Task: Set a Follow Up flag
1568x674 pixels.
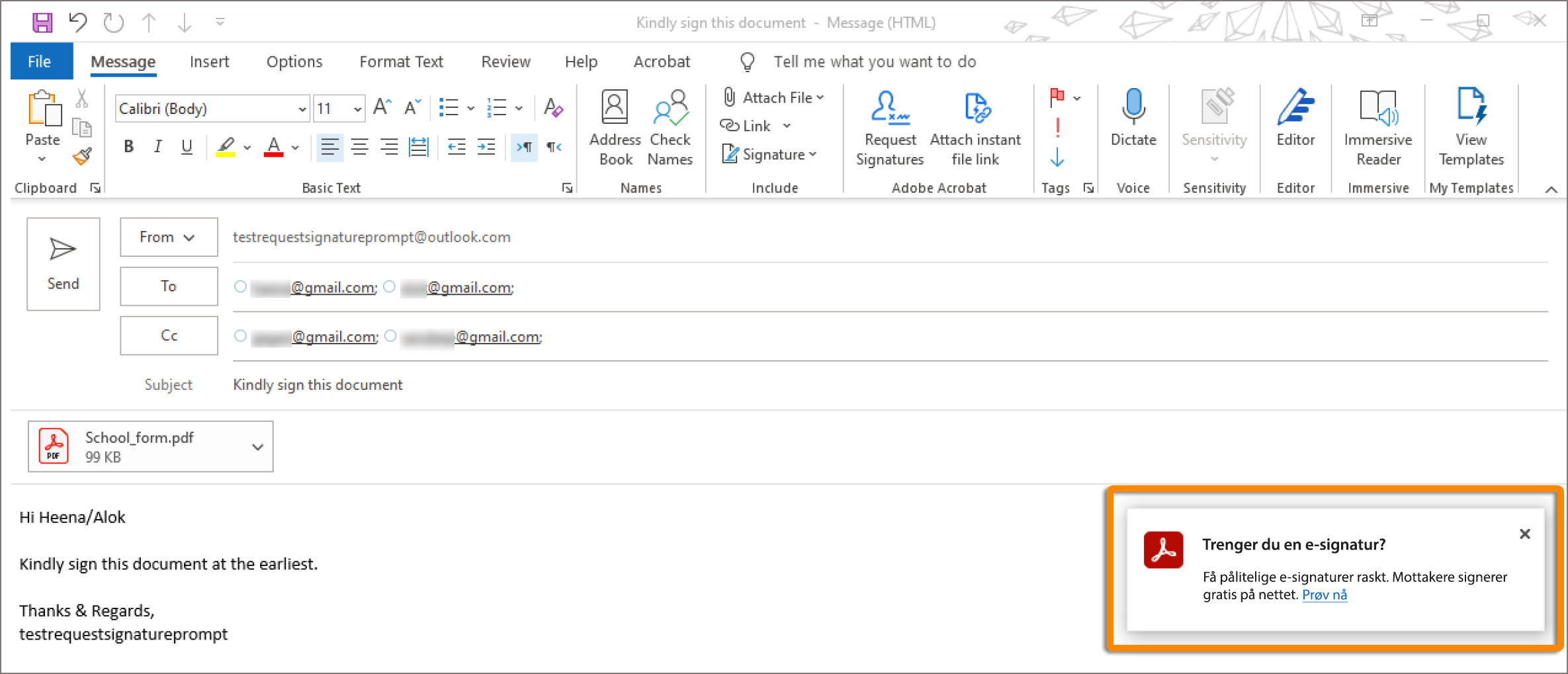Action: [x=1057, y=98]
